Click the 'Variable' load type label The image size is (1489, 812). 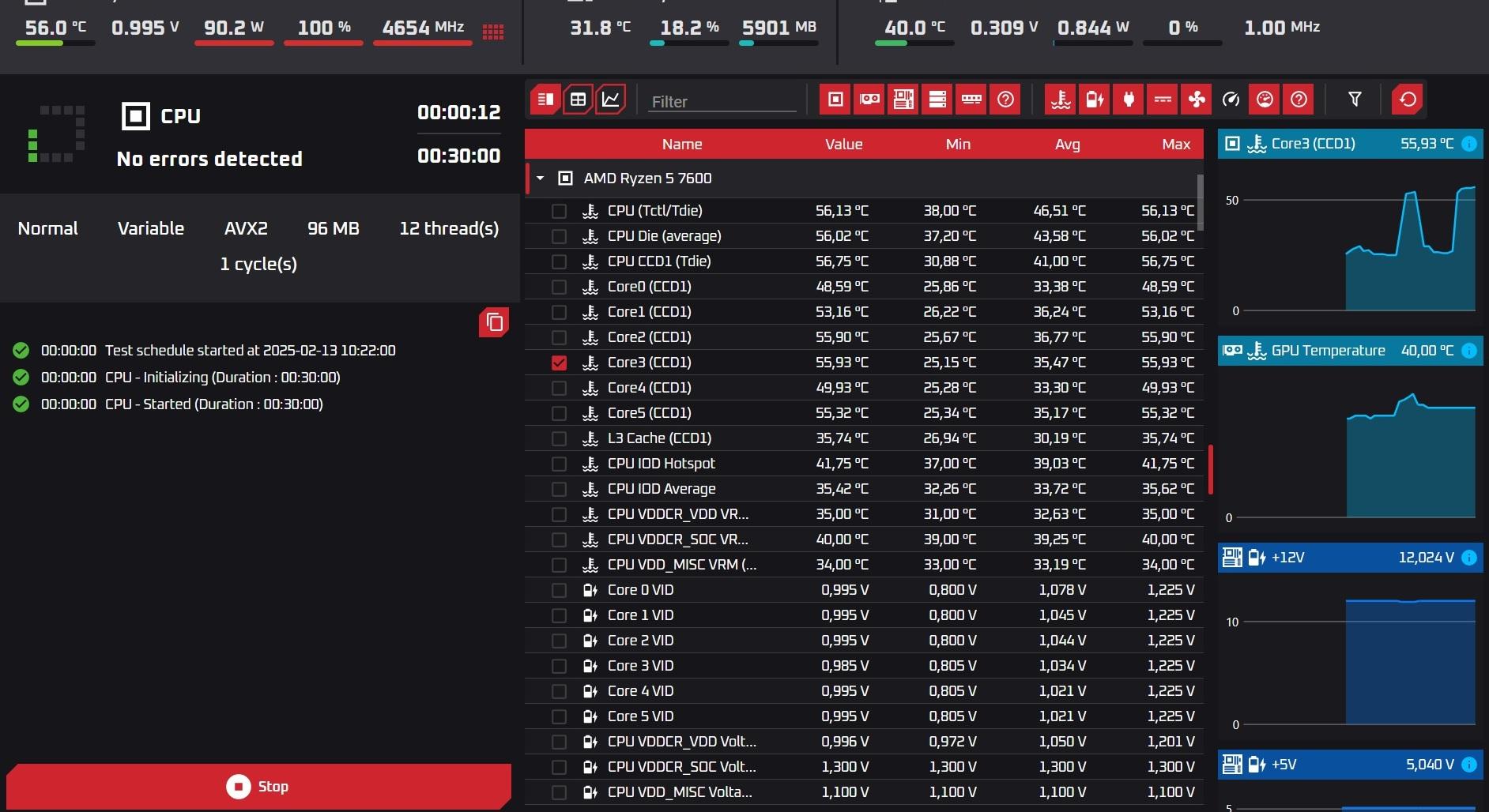click(151, 228)
